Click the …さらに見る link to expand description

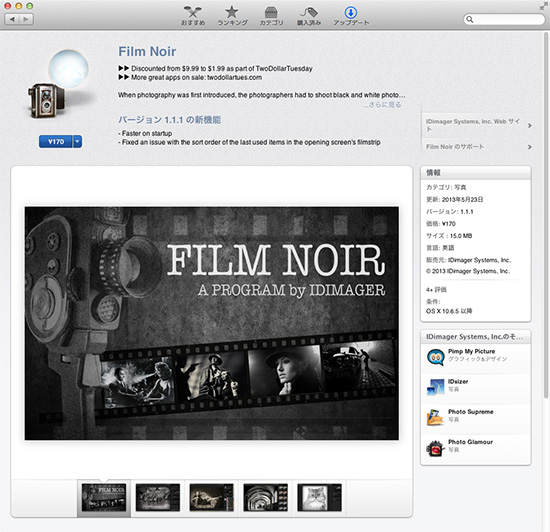[383, 105]
